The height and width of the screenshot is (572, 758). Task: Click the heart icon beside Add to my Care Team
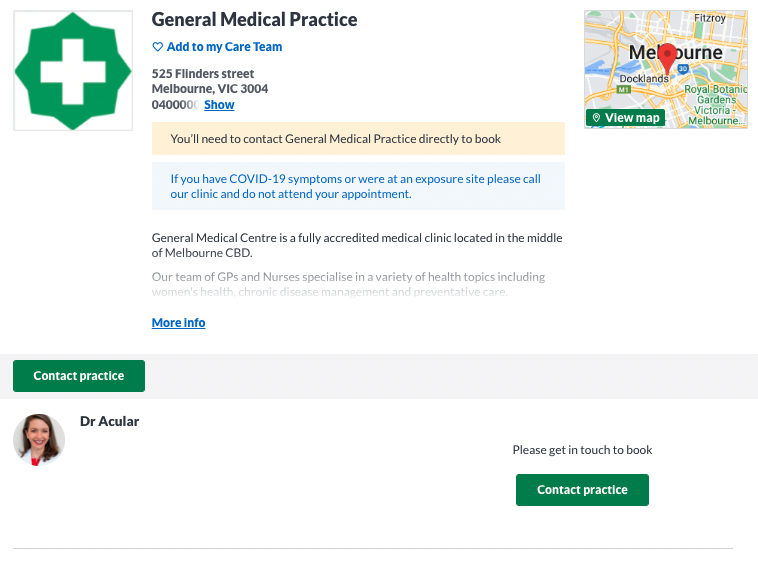coord(158,47)
